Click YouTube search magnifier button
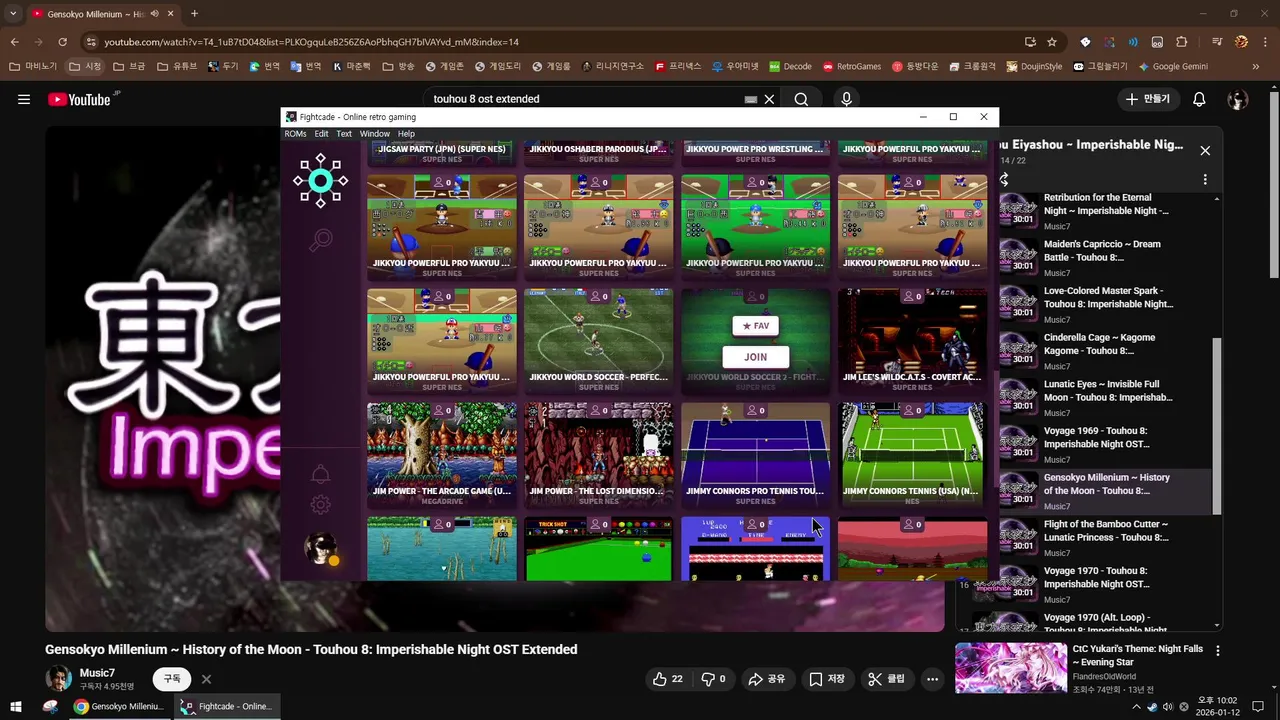 point(801,99)
